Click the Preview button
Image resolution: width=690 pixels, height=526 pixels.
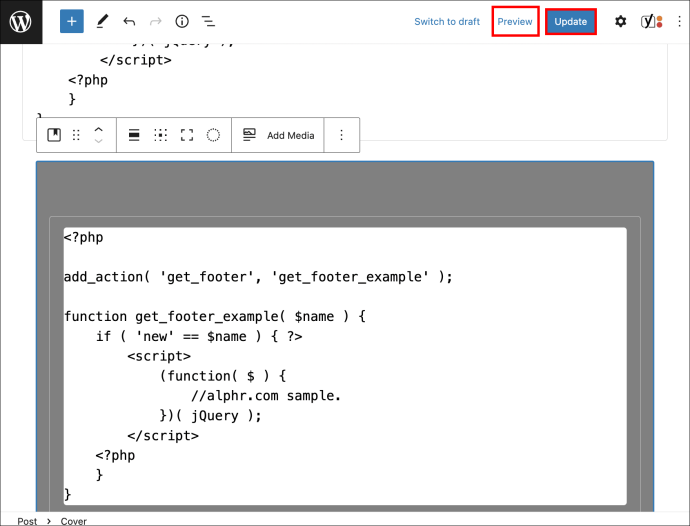[x=515, y=22]
